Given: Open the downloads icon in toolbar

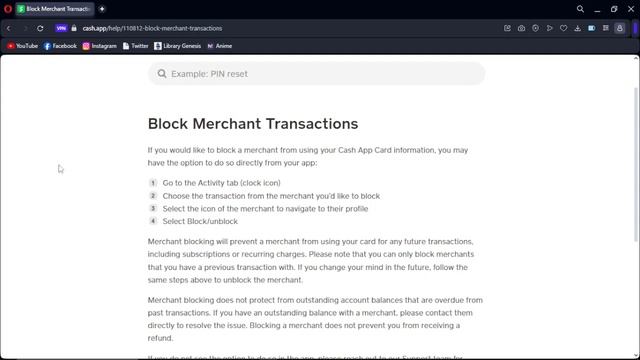Looking at the screenshot, I should pyautogui.click(x=578, y=28).
